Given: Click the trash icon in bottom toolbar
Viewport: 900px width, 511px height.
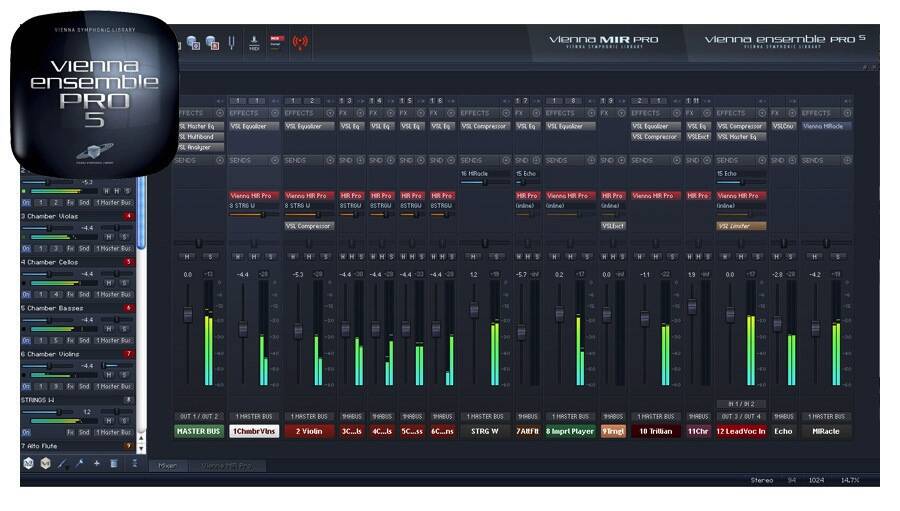Looking at the screenshot, I should pyautogui.click(x=114, y=463).
